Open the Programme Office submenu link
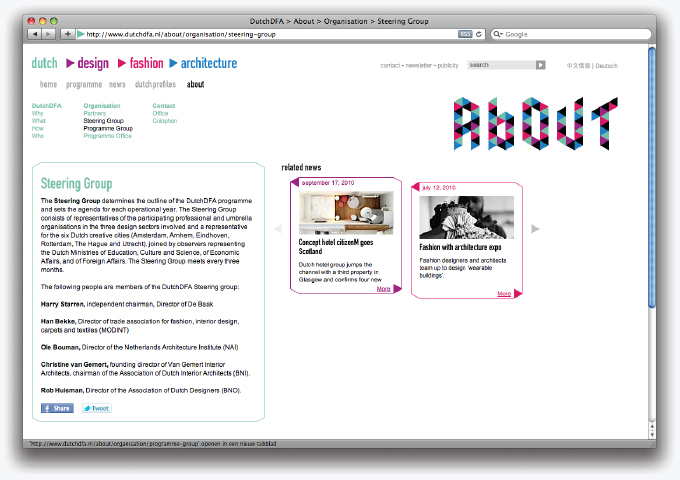 [108, 136]
